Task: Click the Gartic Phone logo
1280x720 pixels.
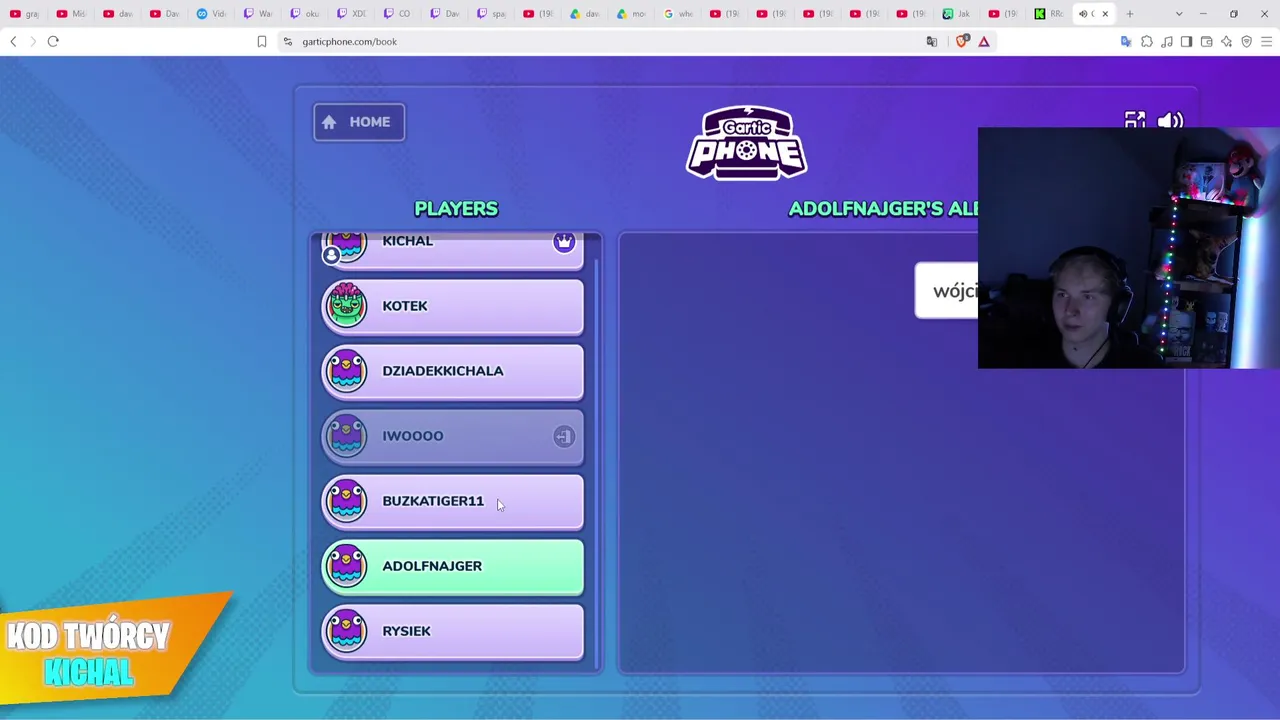Action: pos(747,143)
